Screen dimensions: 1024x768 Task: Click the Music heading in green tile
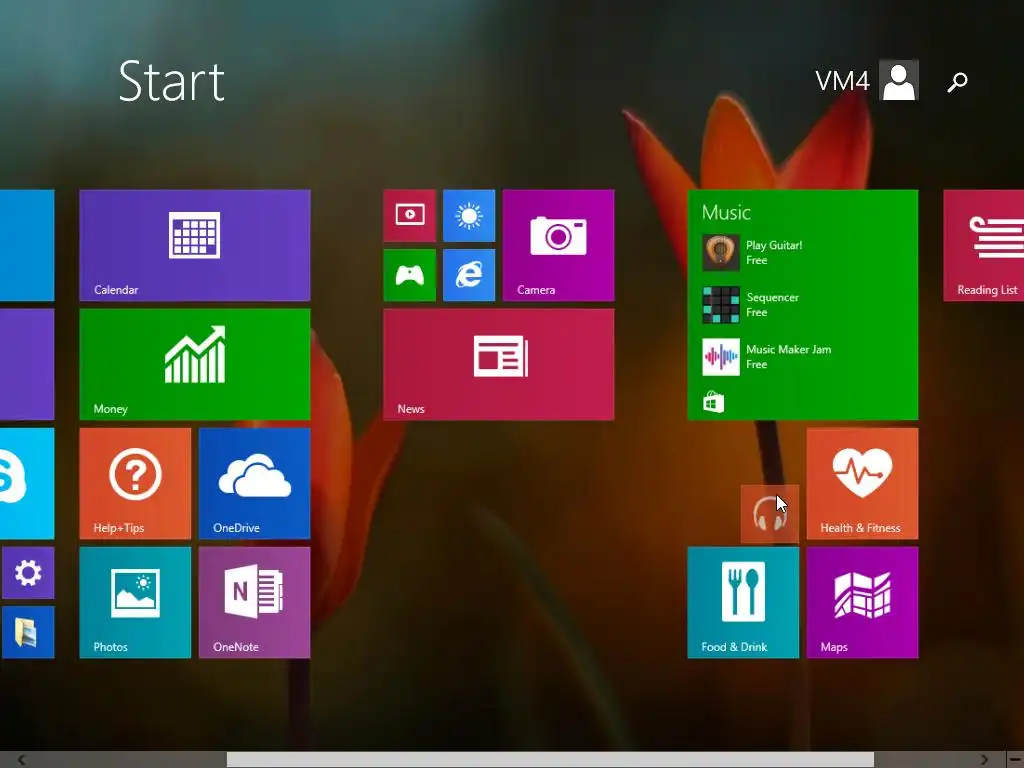[726, 212]
